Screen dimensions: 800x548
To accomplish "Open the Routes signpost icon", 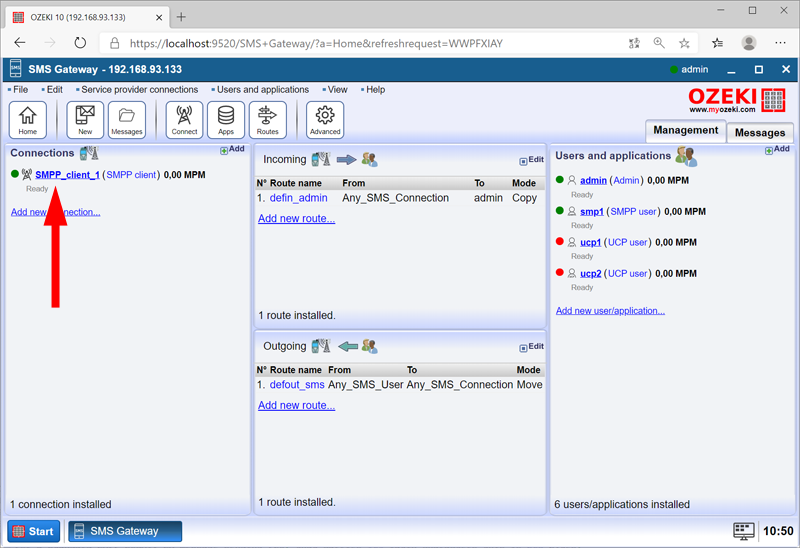I will (x=267, y=120).
